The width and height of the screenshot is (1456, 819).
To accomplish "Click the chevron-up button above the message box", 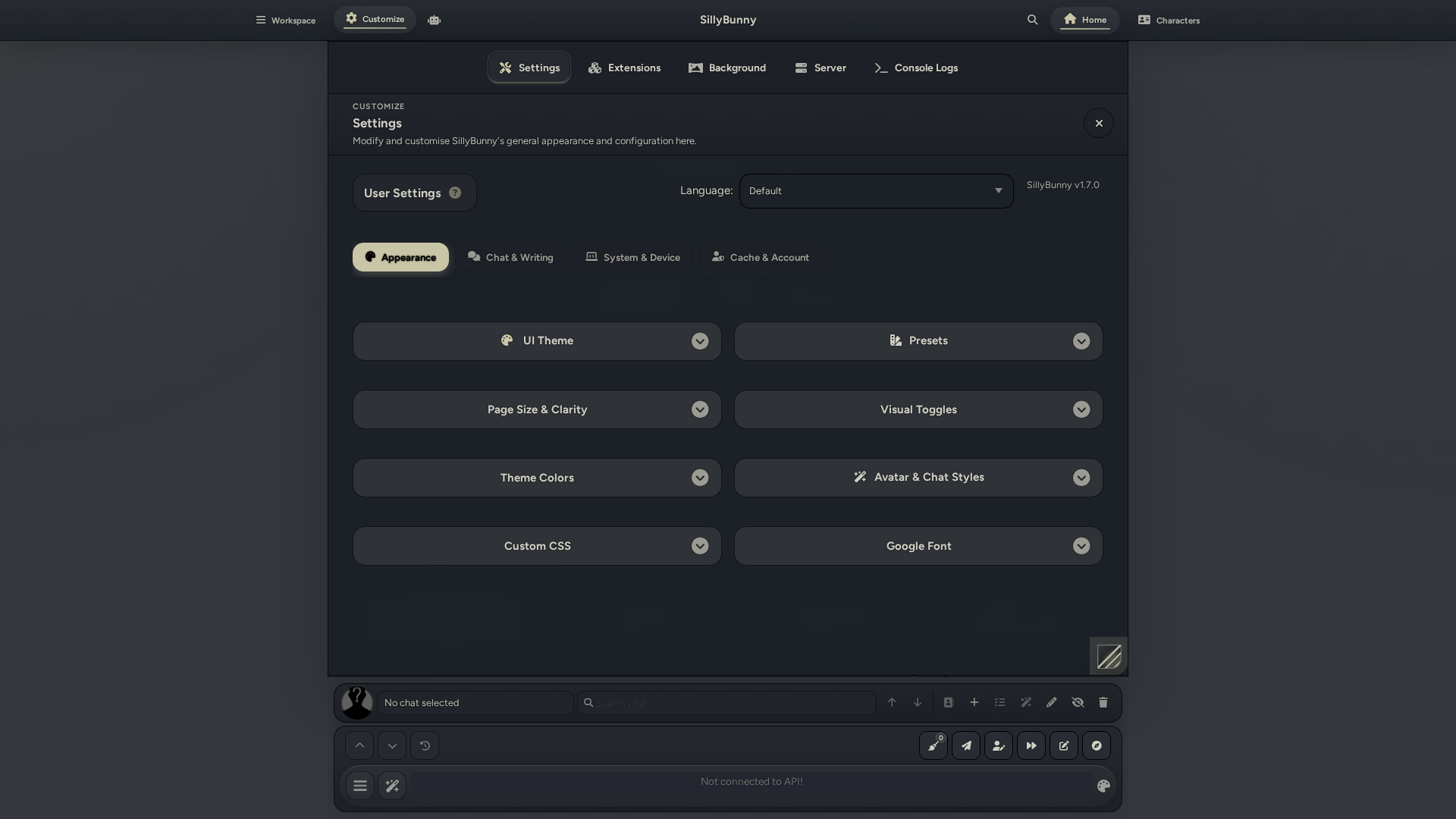I will [x=359, y=745].
